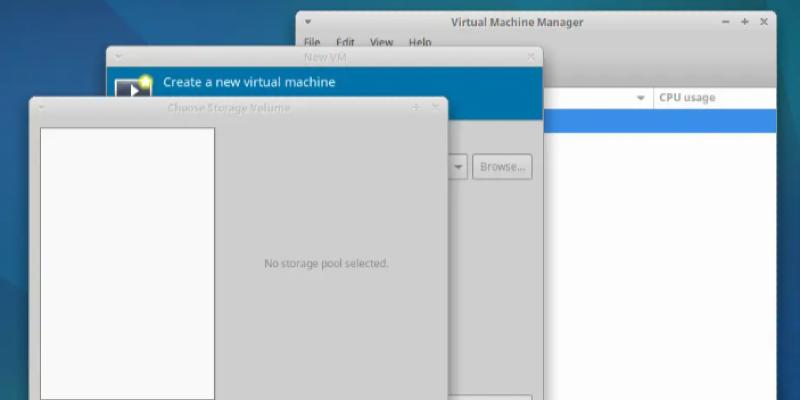The width and height of the screenshot is (800, 400).
Task: Expand the combo box arrow beside Browse
Action: pos(458,167)
